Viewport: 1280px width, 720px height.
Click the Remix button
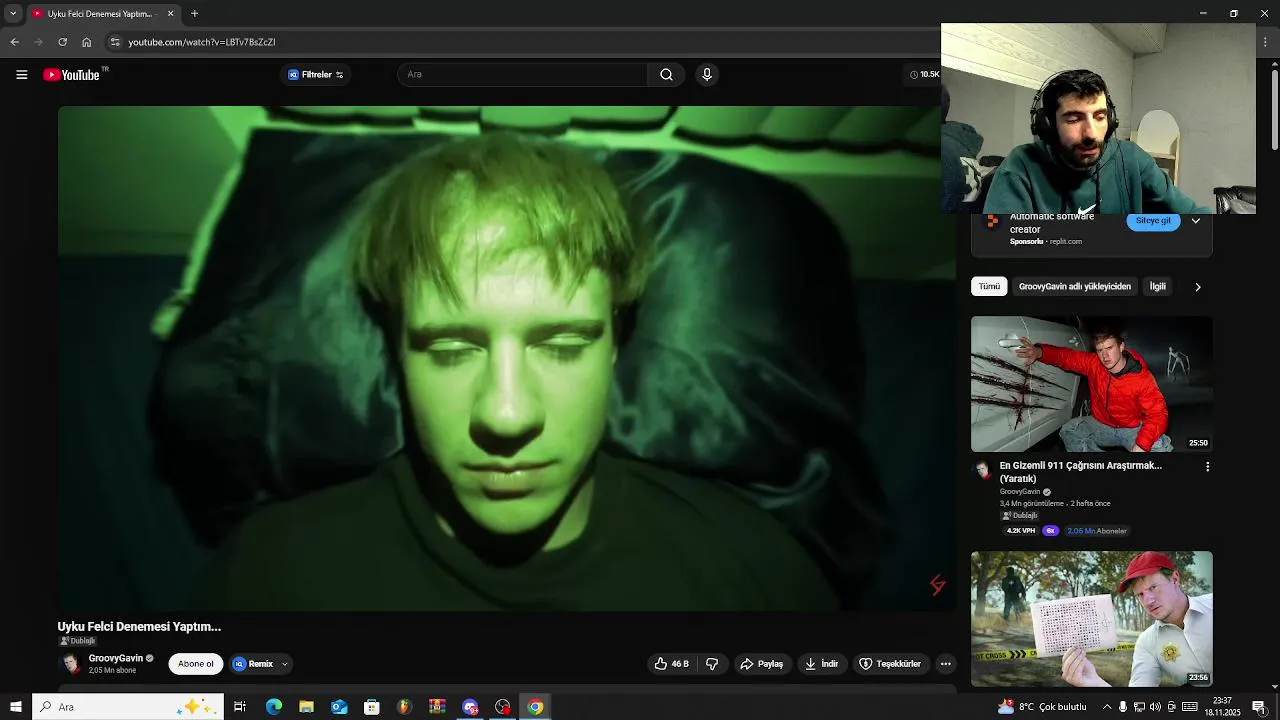point(253,664)
